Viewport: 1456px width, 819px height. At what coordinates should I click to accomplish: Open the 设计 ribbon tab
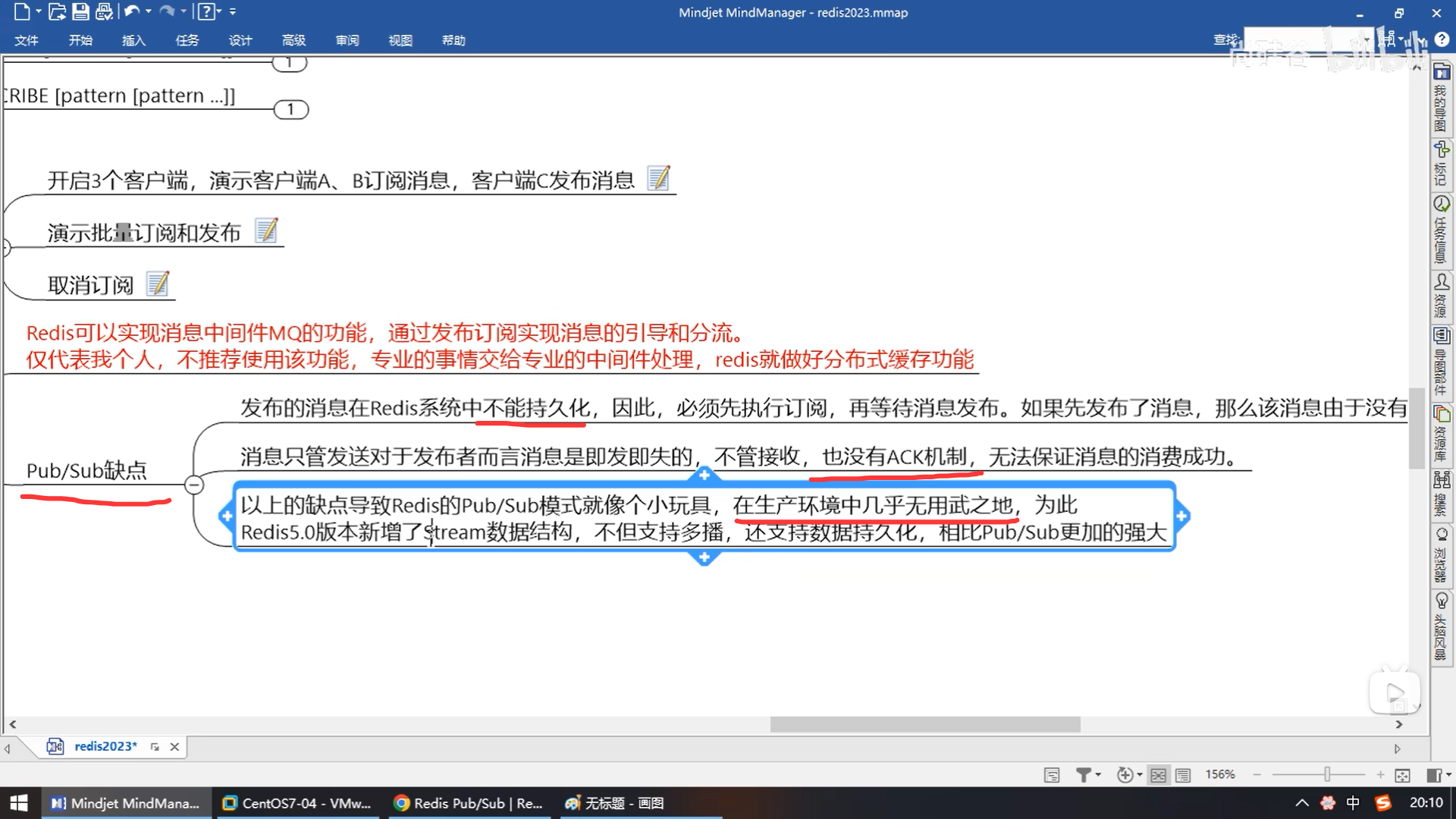click(240, 40)
